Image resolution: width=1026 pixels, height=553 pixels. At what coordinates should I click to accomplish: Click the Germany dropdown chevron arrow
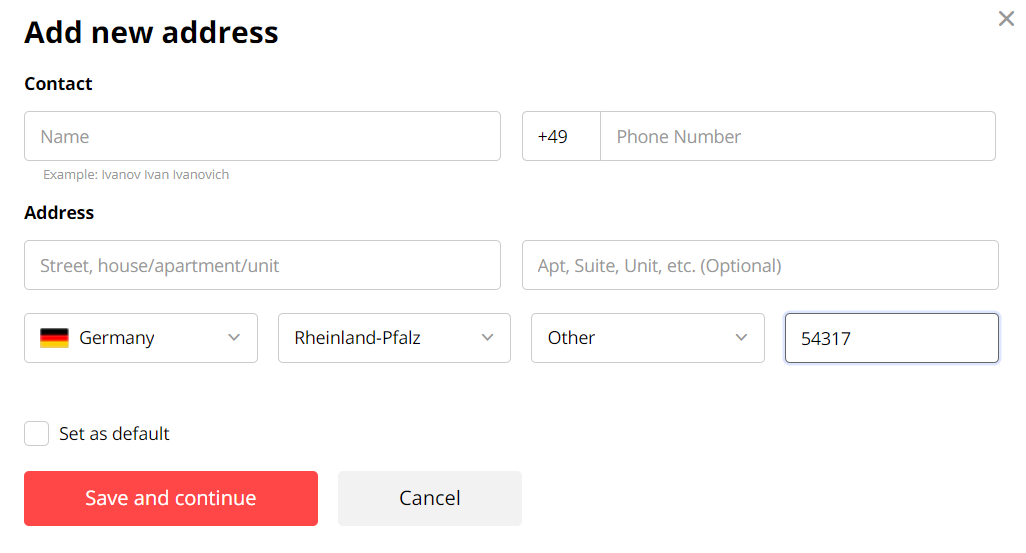pyautogui.click(x=234, y=338)
